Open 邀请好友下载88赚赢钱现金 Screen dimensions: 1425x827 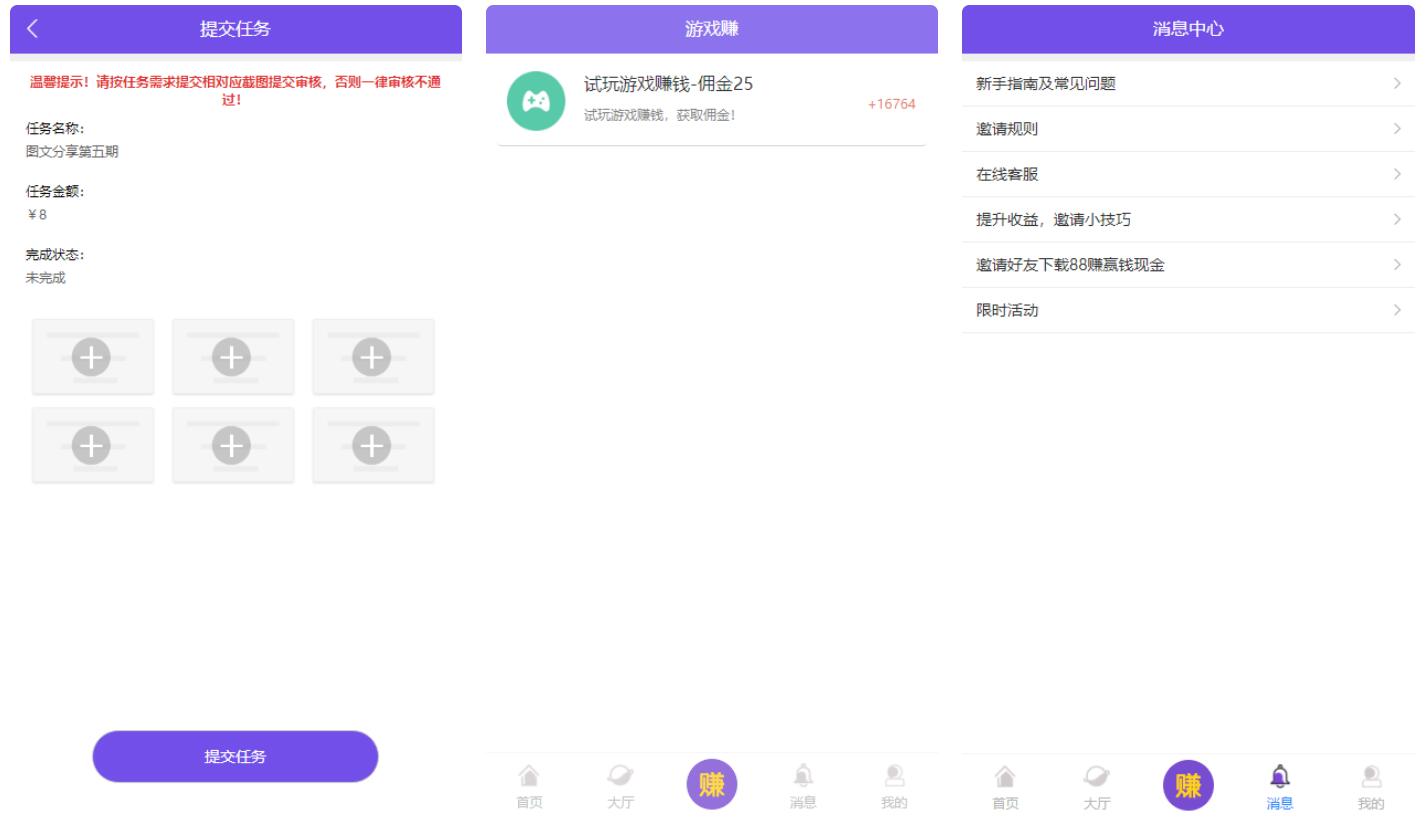[x=1186, y=265]
